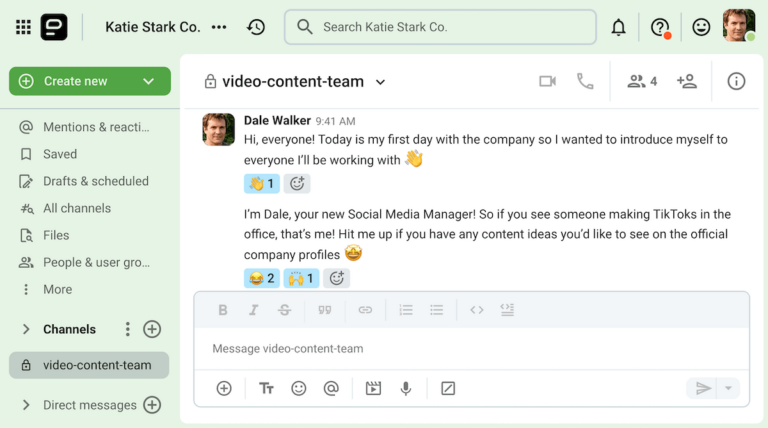Click the Search Katie Stark Co. box
The height and width of the screenshot is (428, 768).
440,27
